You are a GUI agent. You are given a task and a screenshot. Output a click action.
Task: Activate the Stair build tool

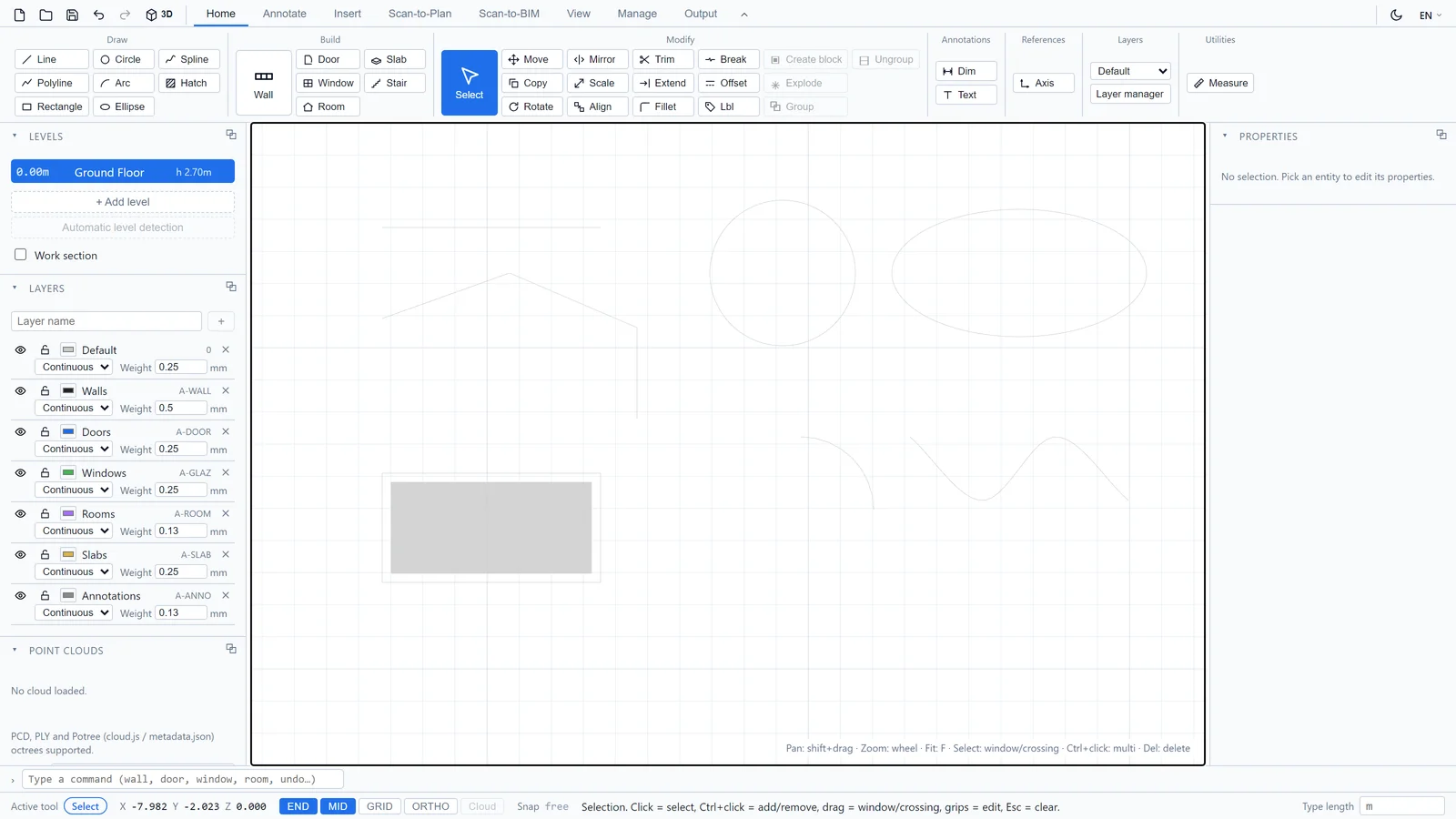[395, 83]
